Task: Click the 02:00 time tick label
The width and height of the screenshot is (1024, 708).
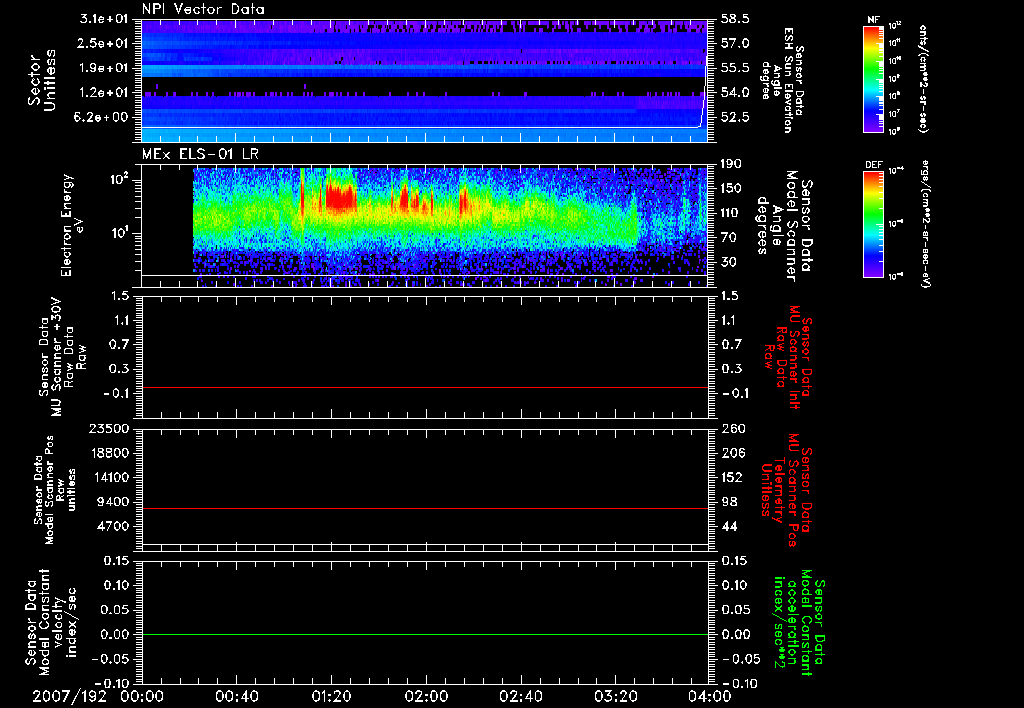Action: pyautogui.click(x=426, y=697)
